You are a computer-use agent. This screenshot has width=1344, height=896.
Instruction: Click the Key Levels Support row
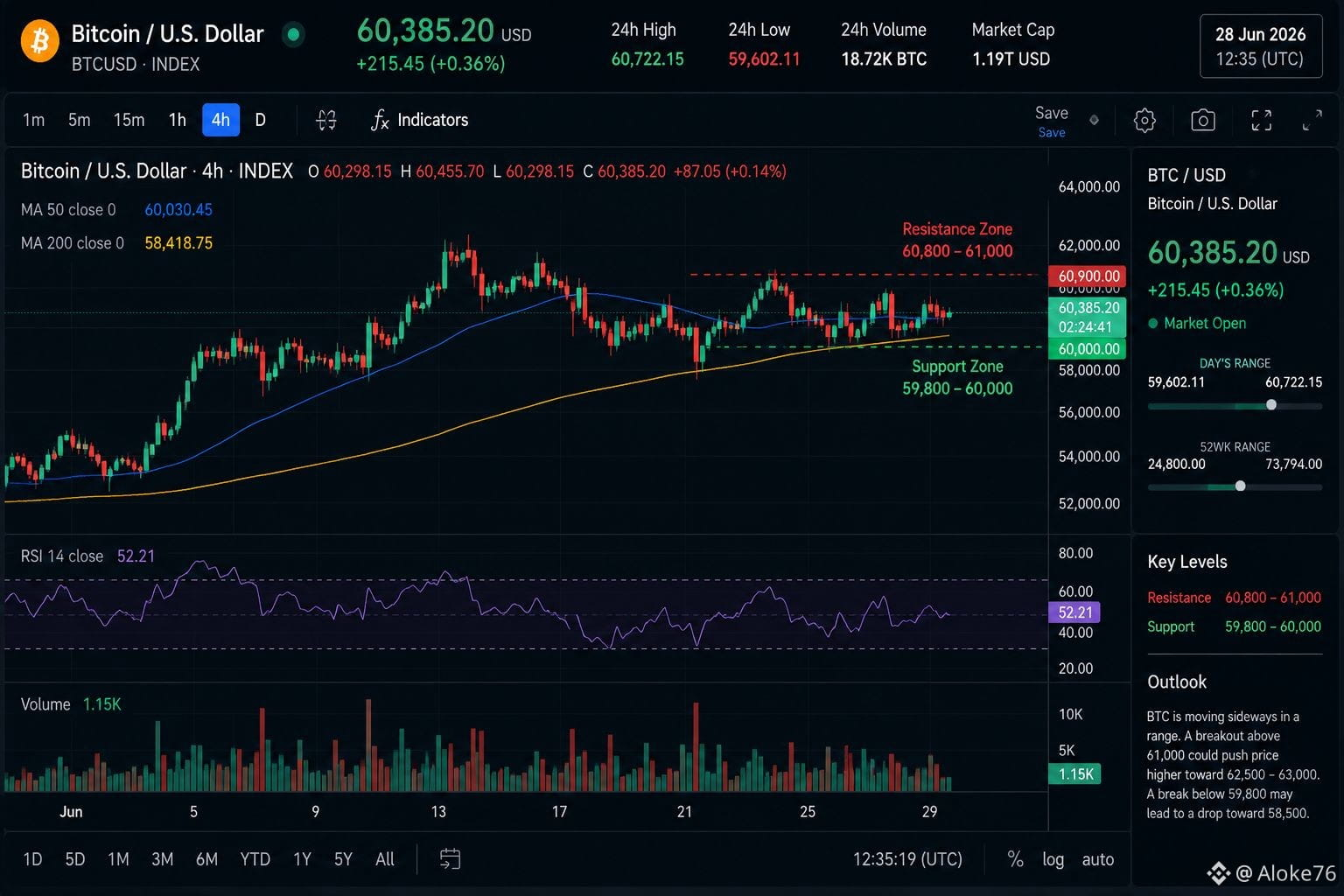click(x=1234, y=626)
